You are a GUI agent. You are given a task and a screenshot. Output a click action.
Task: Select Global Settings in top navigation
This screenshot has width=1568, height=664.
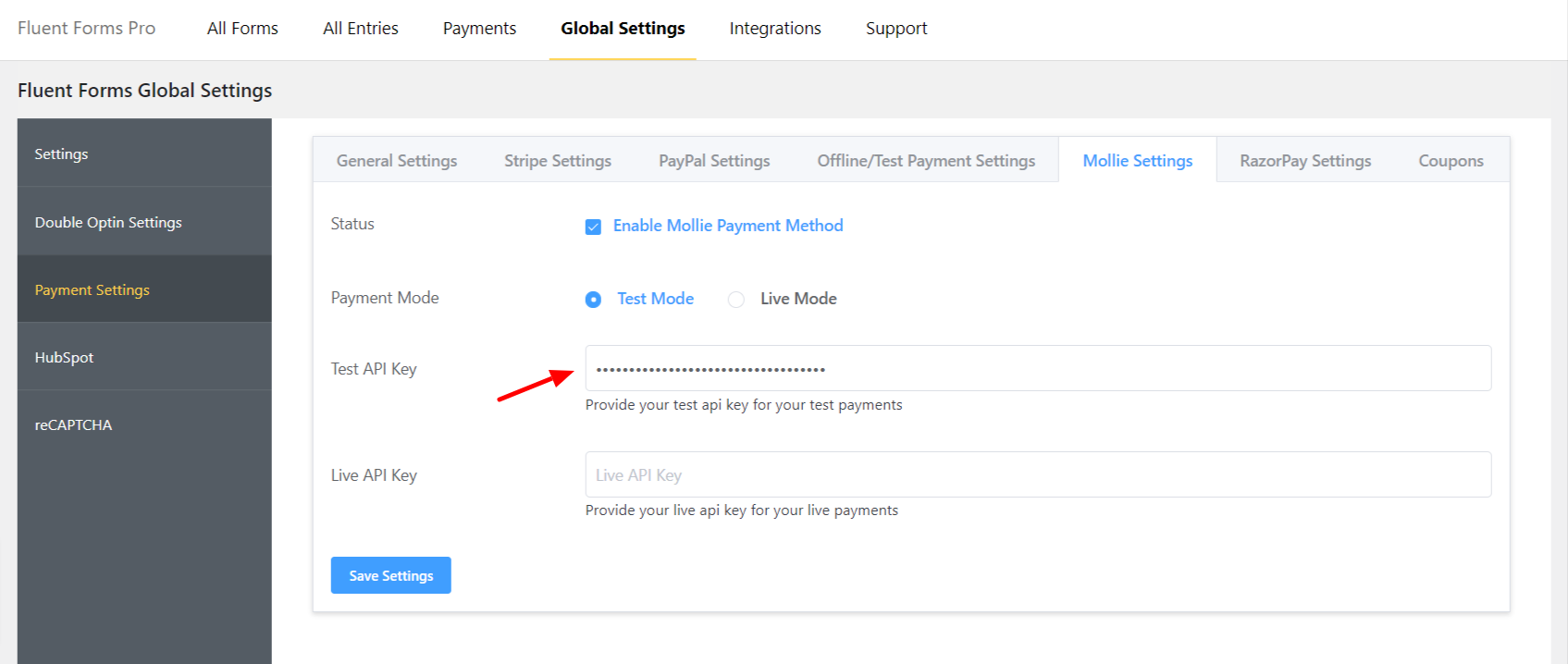tap(623, 29)
